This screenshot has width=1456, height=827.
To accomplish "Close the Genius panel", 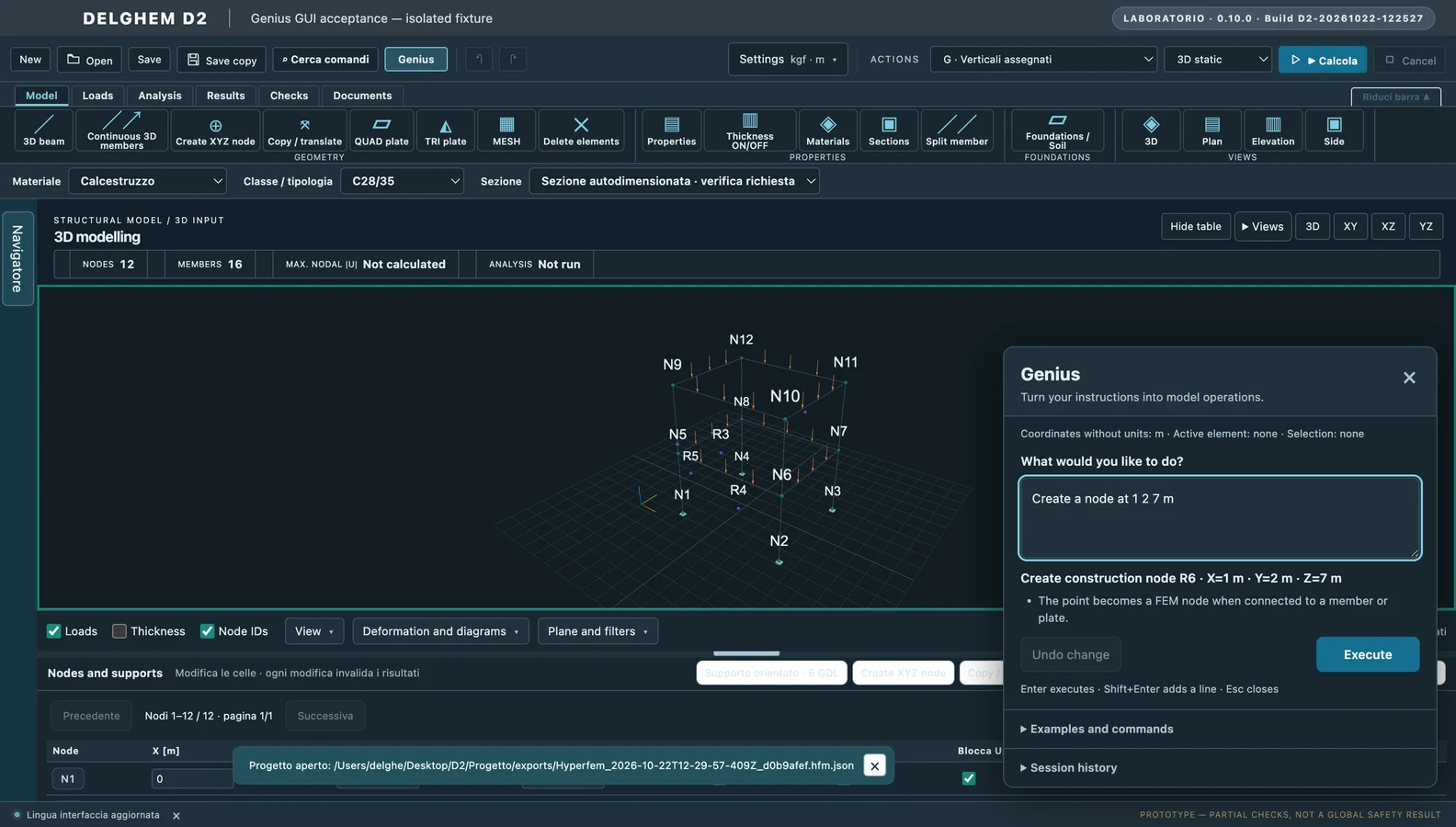I will pos(1409,378).
